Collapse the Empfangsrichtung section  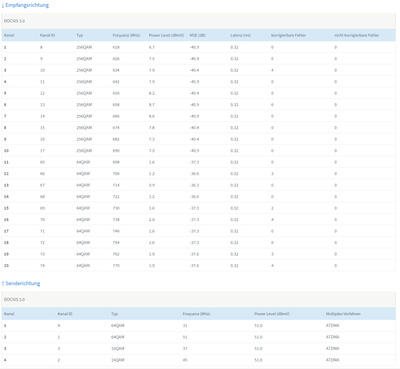[x=27, y=5]
